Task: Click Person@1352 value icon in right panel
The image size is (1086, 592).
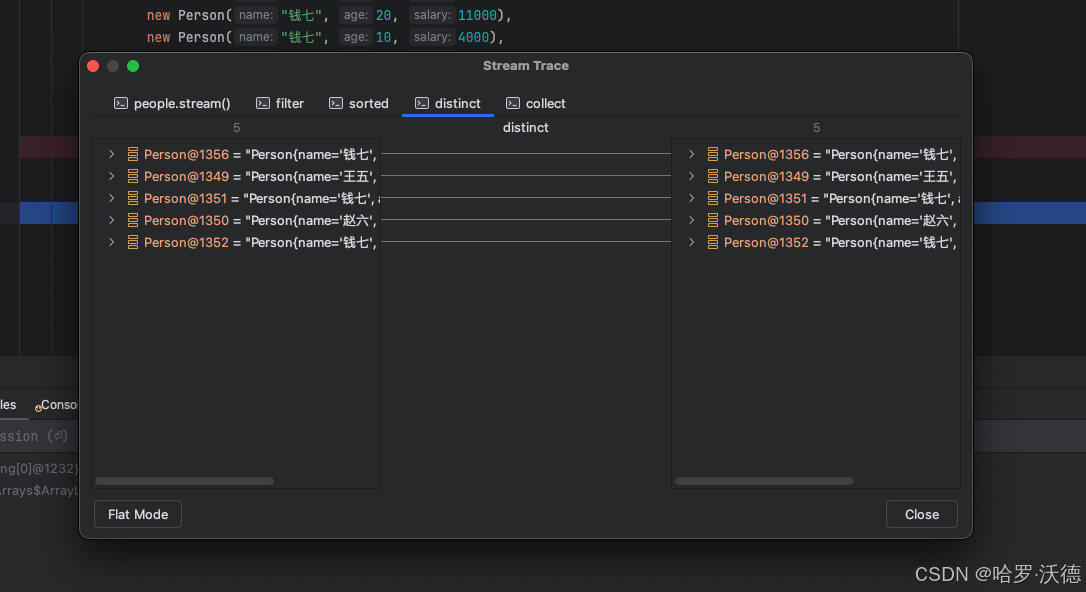Action: point(712,242)
